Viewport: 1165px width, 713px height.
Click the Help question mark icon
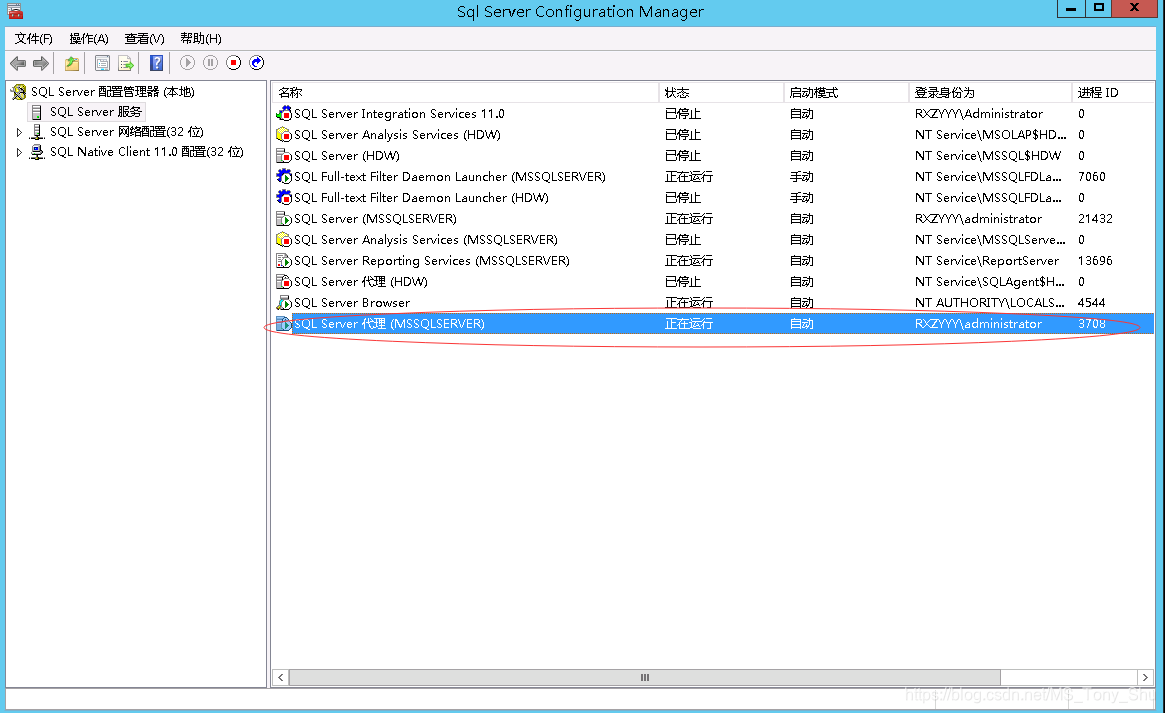click(x=156, y=63)
